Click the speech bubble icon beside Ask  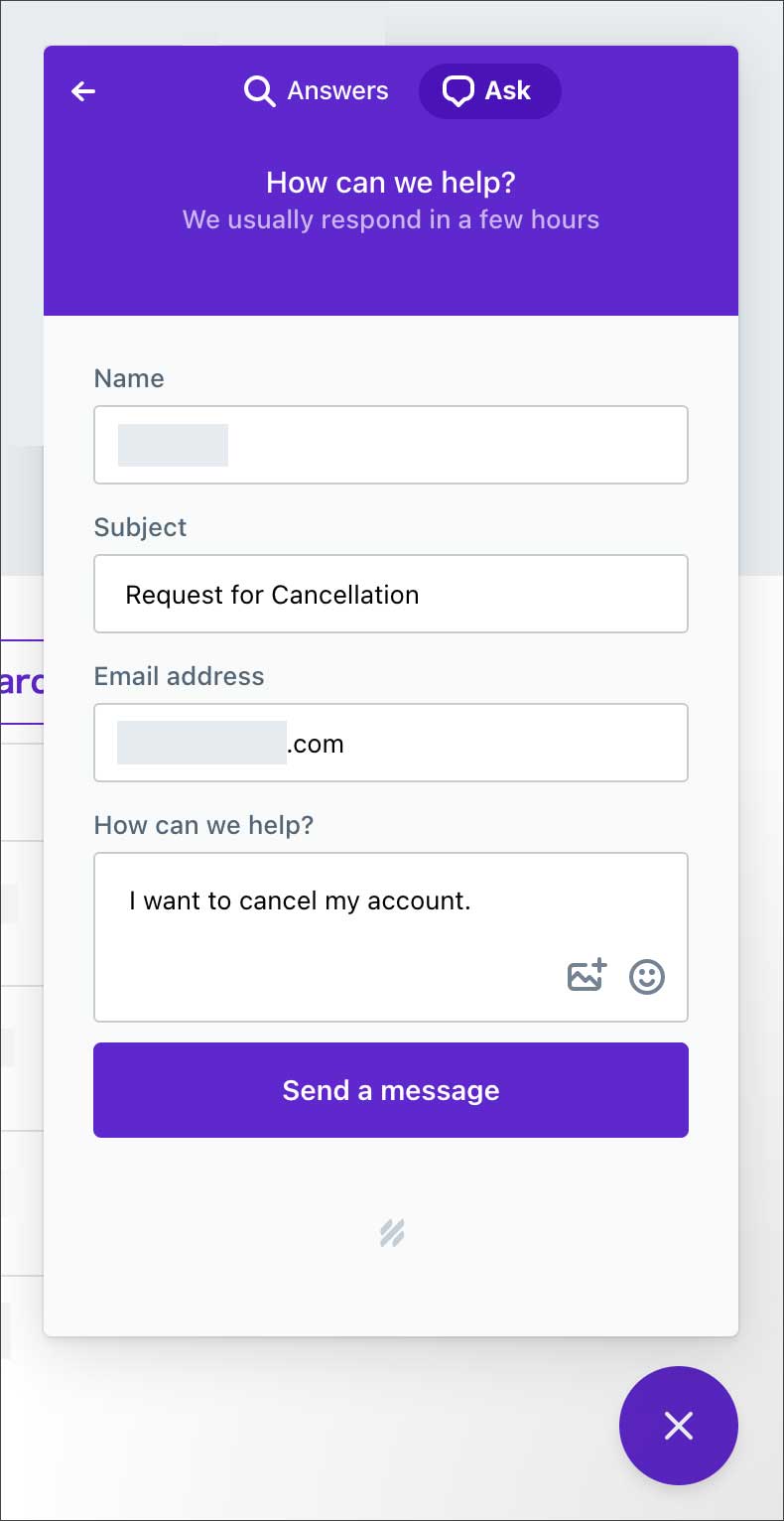457,91
